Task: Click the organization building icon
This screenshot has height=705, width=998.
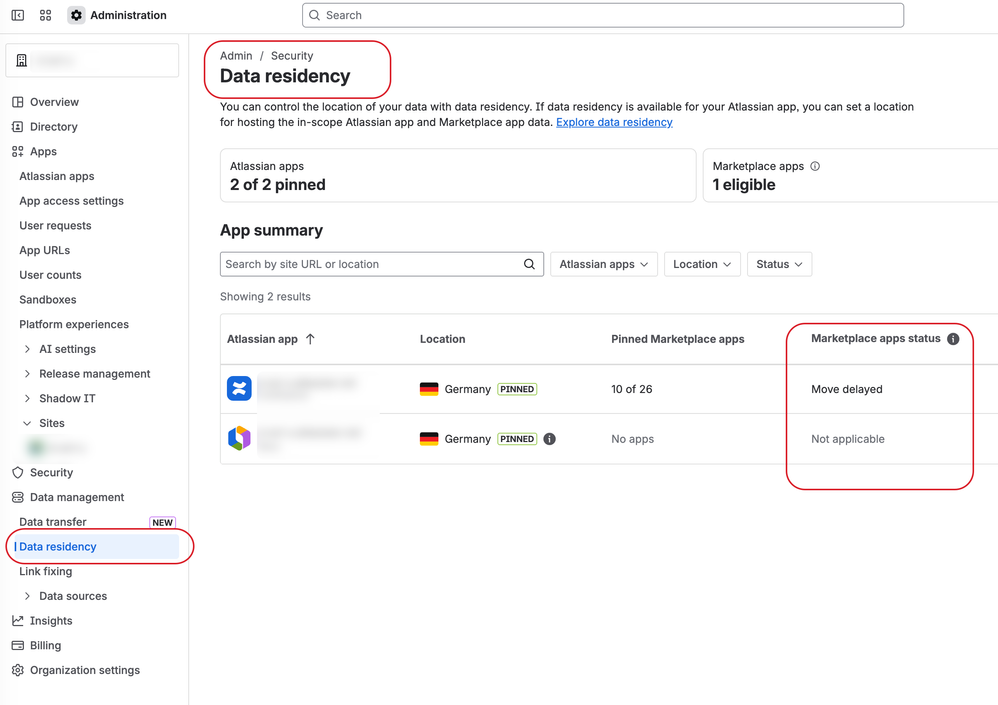Action: click(21, 60)
